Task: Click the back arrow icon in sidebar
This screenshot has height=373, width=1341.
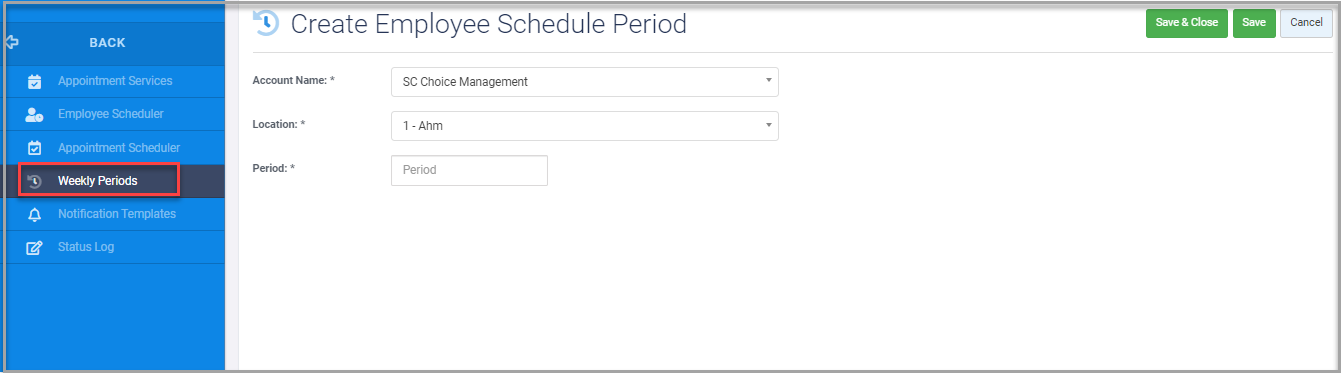Action: [x=12, y=43]
